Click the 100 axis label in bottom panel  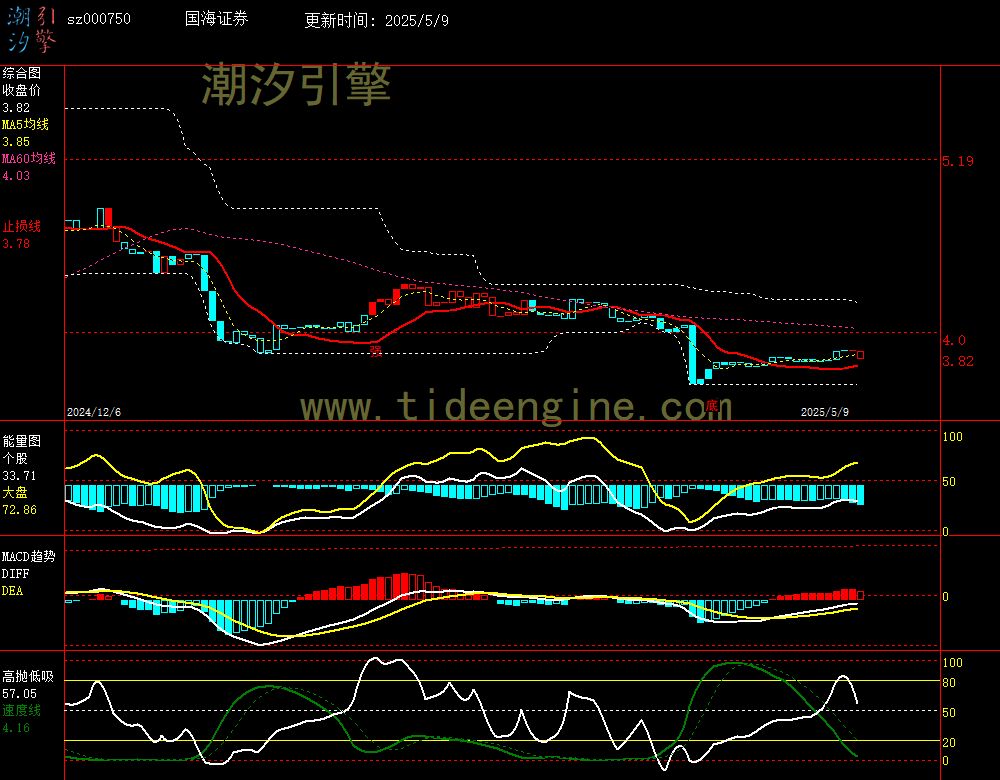tap(952, 663)
